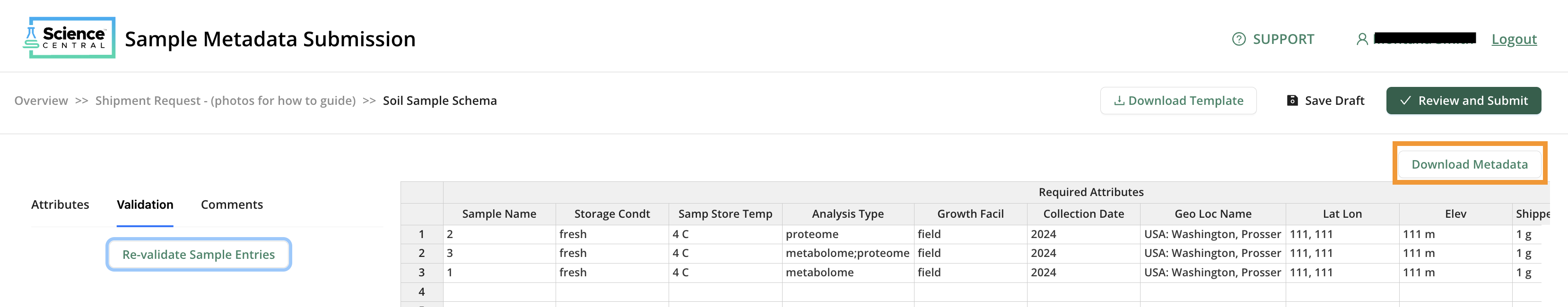This screenshot has height=307, width=1568.
Task: Go to the Overview breadcrumb
Action: pos(41,100)
